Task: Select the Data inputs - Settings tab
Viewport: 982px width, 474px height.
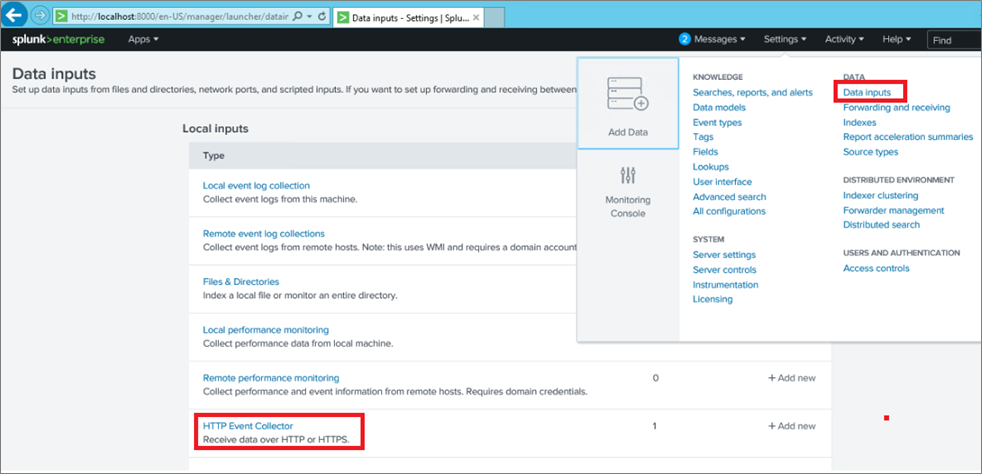Action: pyautogui.click(x=408, y=18)
